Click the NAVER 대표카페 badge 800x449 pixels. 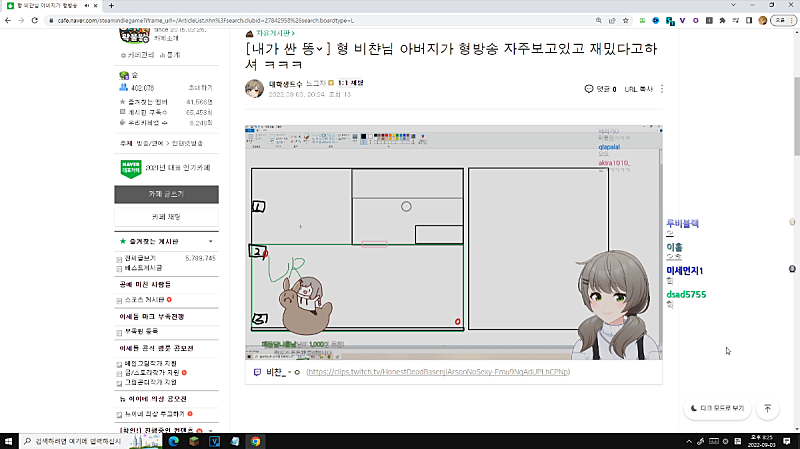coord(131,168)
